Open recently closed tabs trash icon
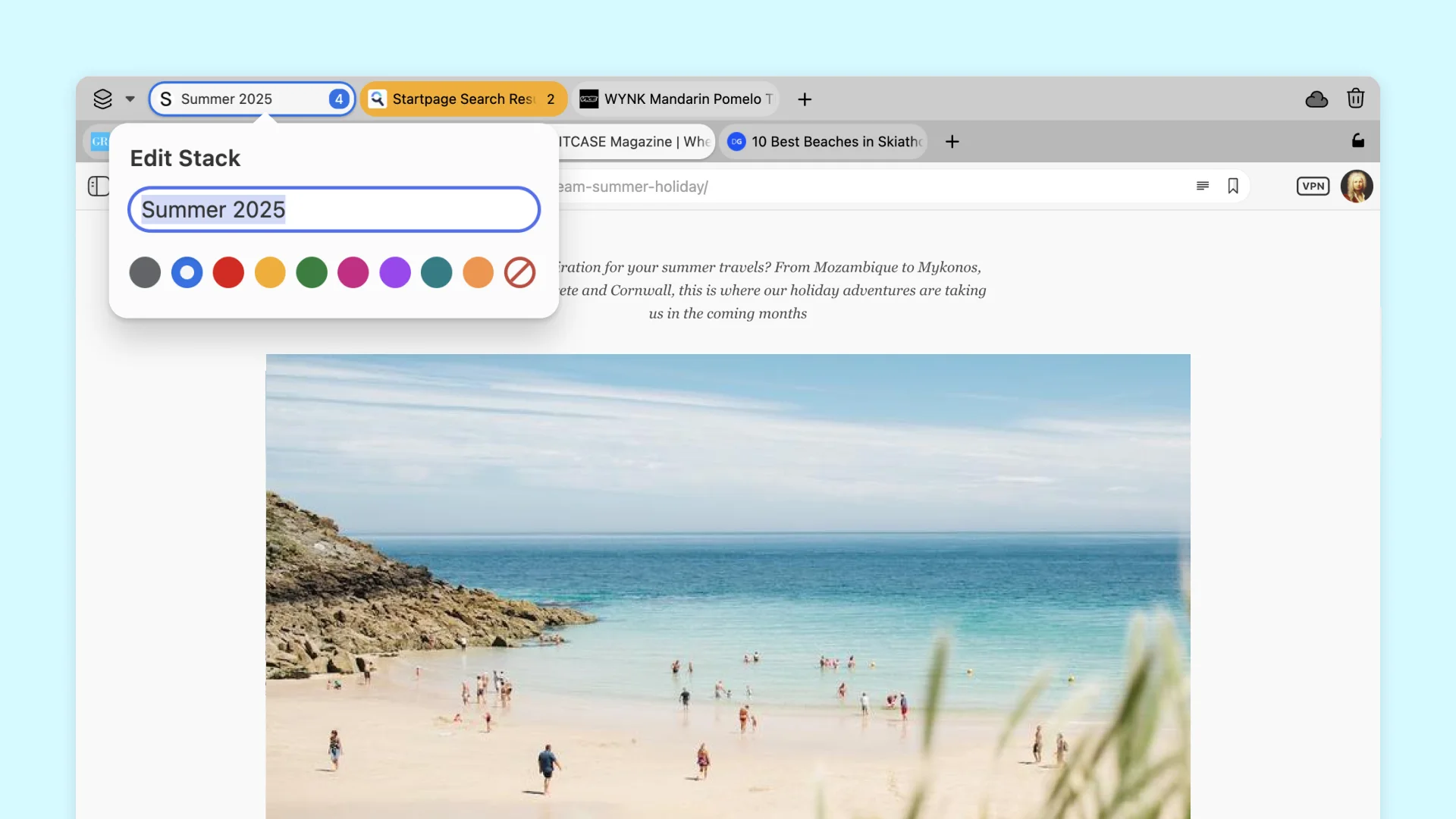Screen dimensions: 1456x819 1356,99
